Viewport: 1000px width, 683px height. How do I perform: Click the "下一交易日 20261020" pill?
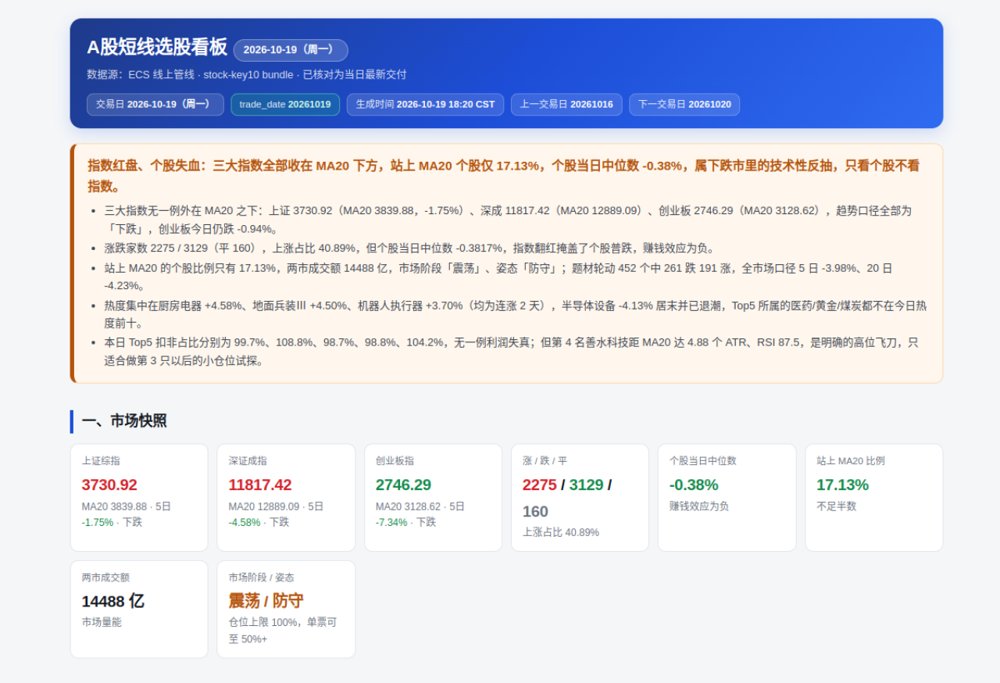point(684,105)
